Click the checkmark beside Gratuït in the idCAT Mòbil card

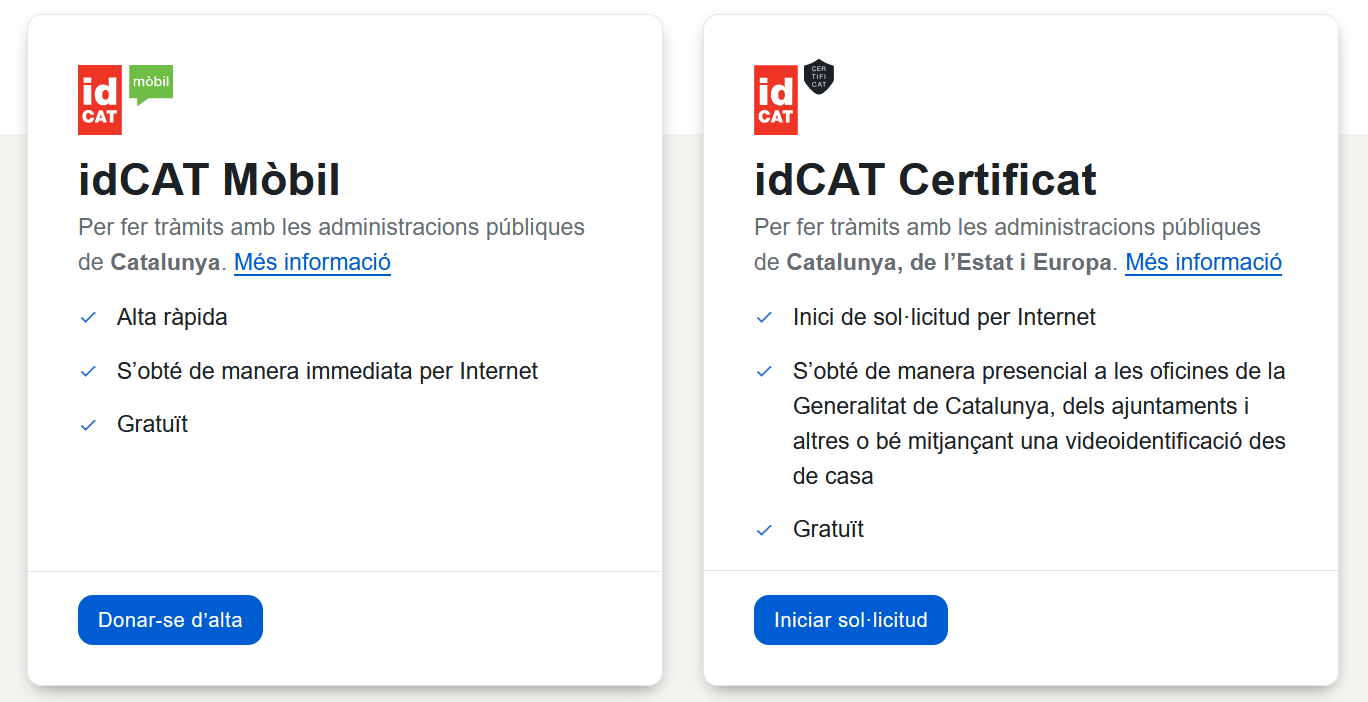88,425
